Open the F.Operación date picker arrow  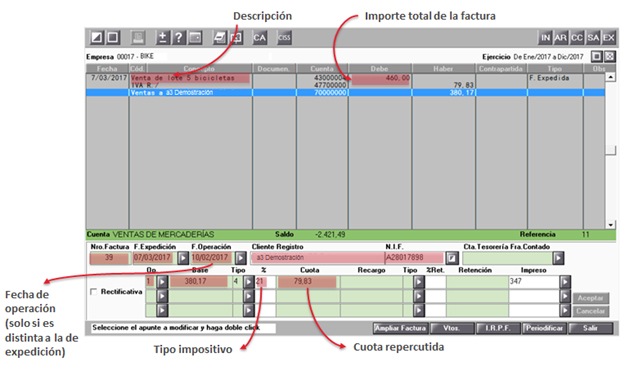tap(241, 258)
